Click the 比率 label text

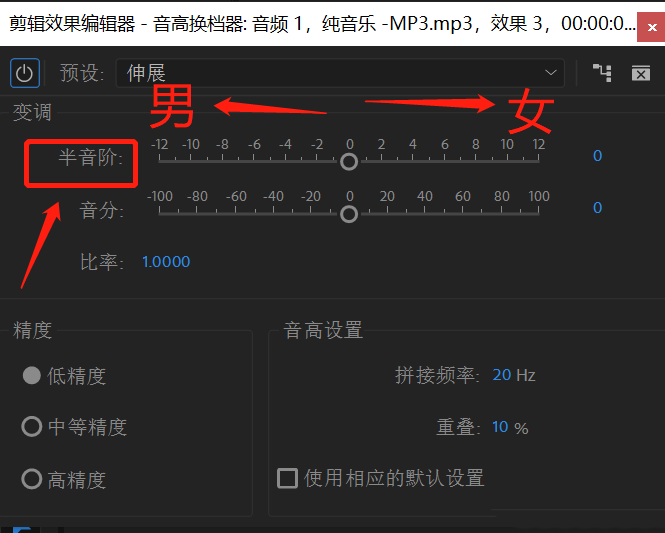102,262
